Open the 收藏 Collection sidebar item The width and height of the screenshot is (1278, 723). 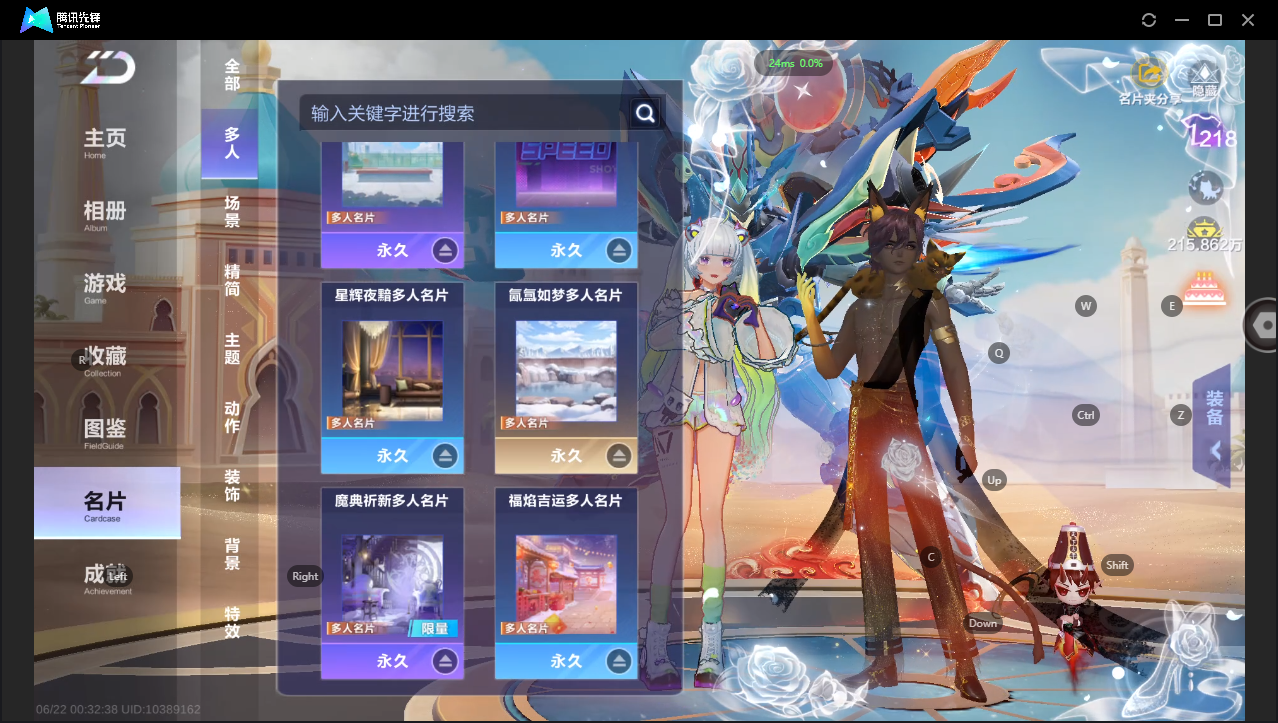point(105,360)
